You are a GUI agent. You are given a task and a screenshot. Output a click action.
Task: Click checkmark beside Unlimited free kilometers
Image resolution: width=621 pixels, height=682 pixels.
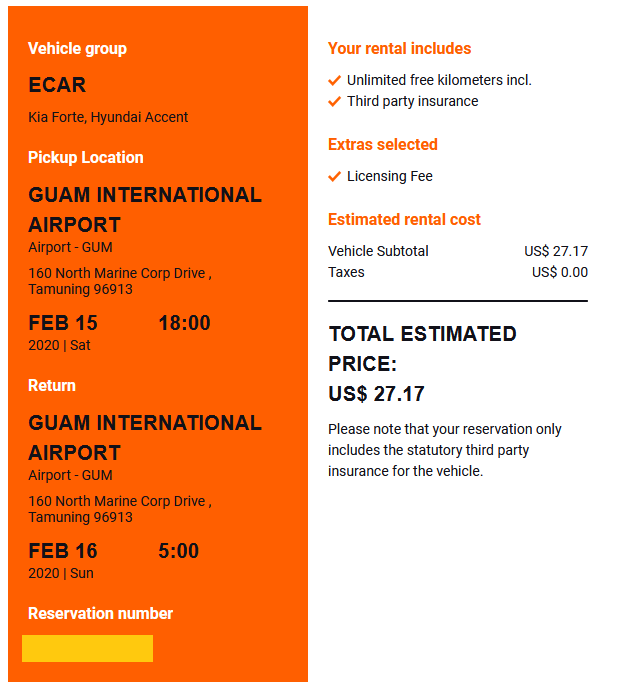click(334, 80)
